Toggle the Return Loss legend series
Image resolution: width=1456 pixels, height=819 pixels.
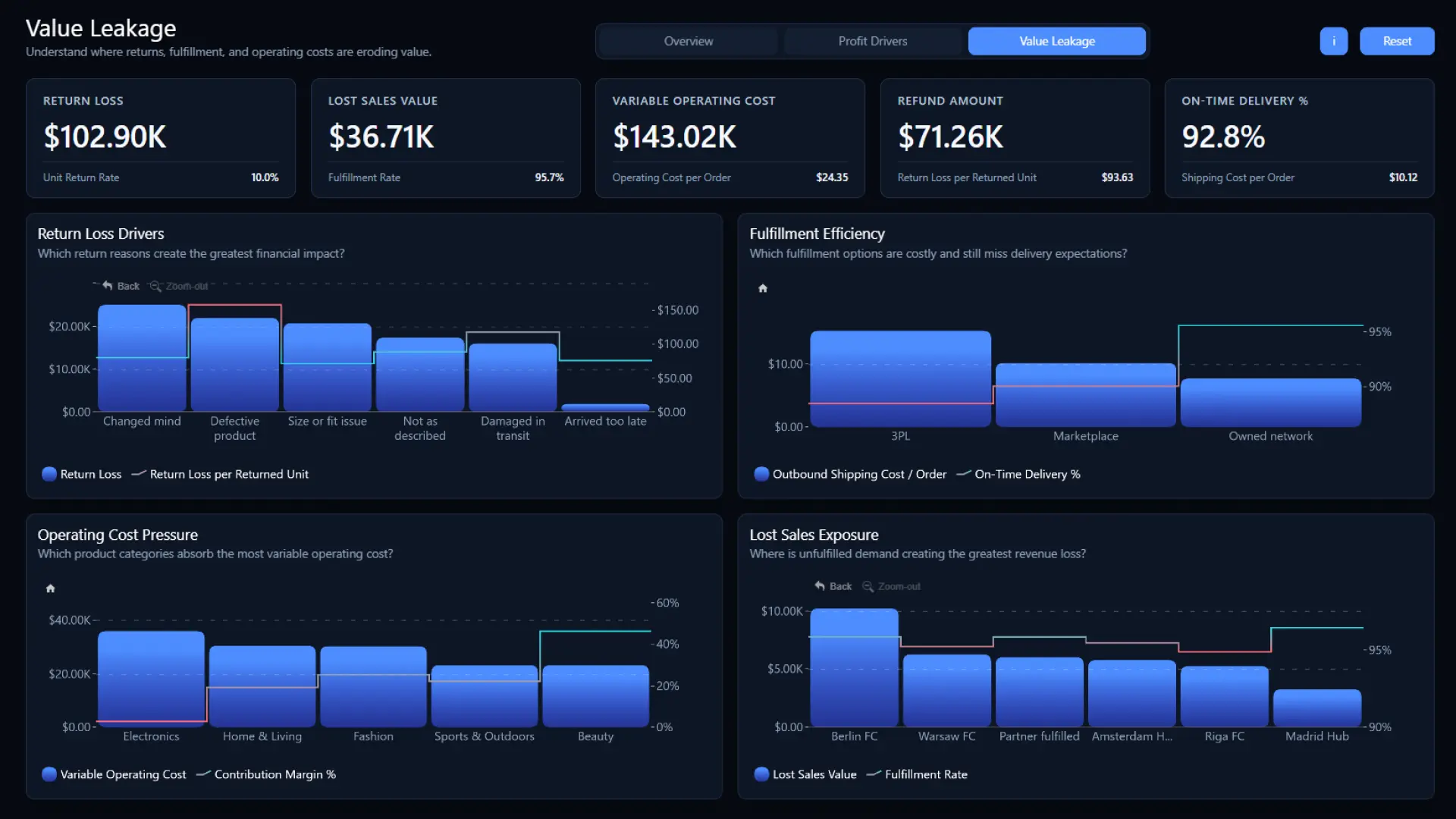point(82,474)
